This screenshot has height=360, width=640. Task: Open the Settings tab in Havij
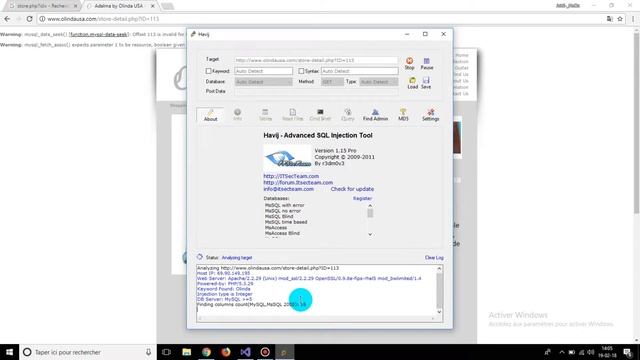[x=431, y=115]
